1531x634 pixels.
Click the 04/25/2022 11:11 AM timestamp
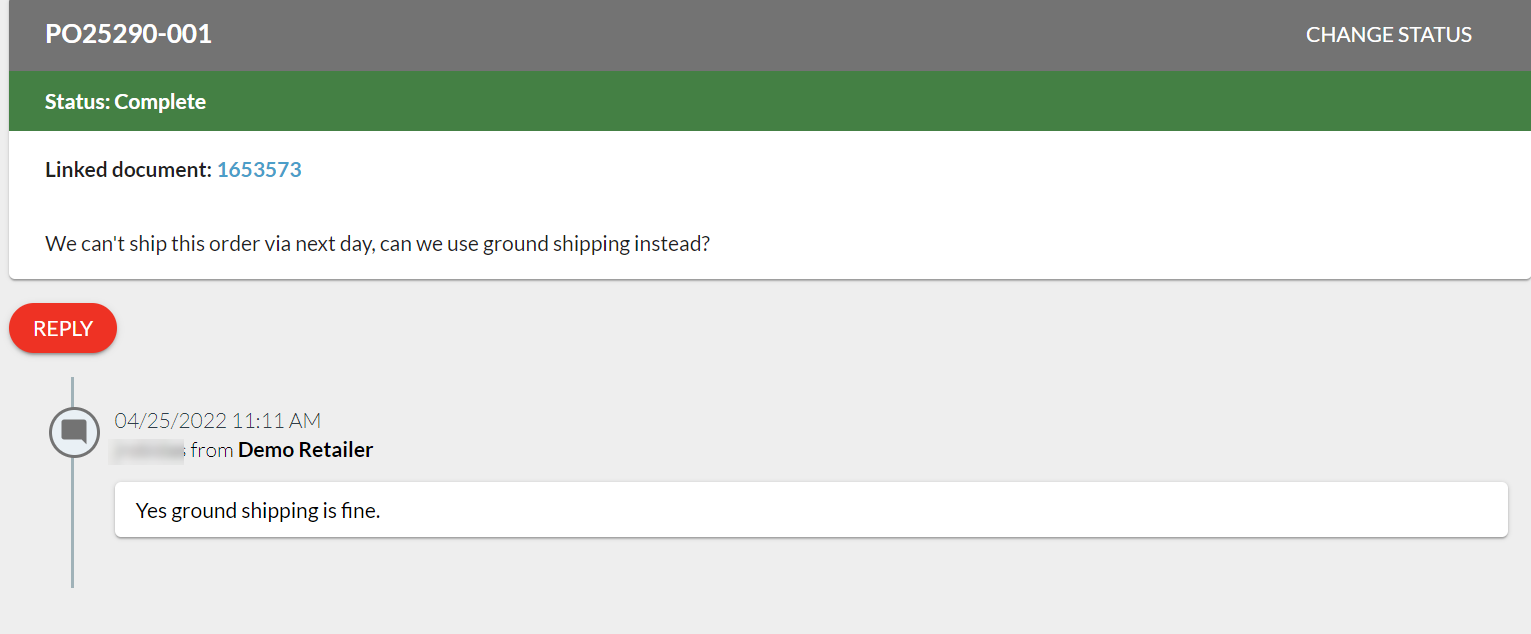(x=218, y=421)
